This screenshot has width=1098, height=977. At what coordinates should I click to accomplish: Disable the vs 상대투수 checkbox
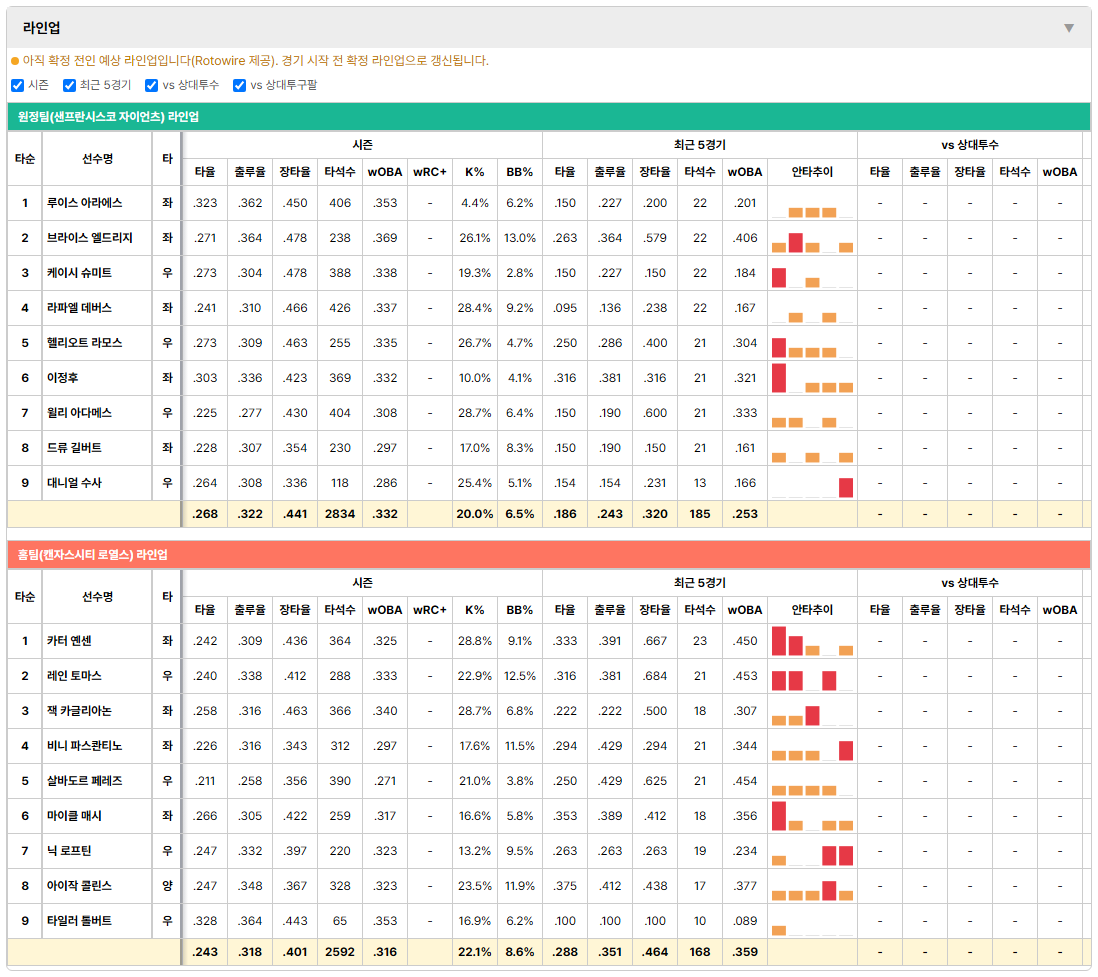151,85
